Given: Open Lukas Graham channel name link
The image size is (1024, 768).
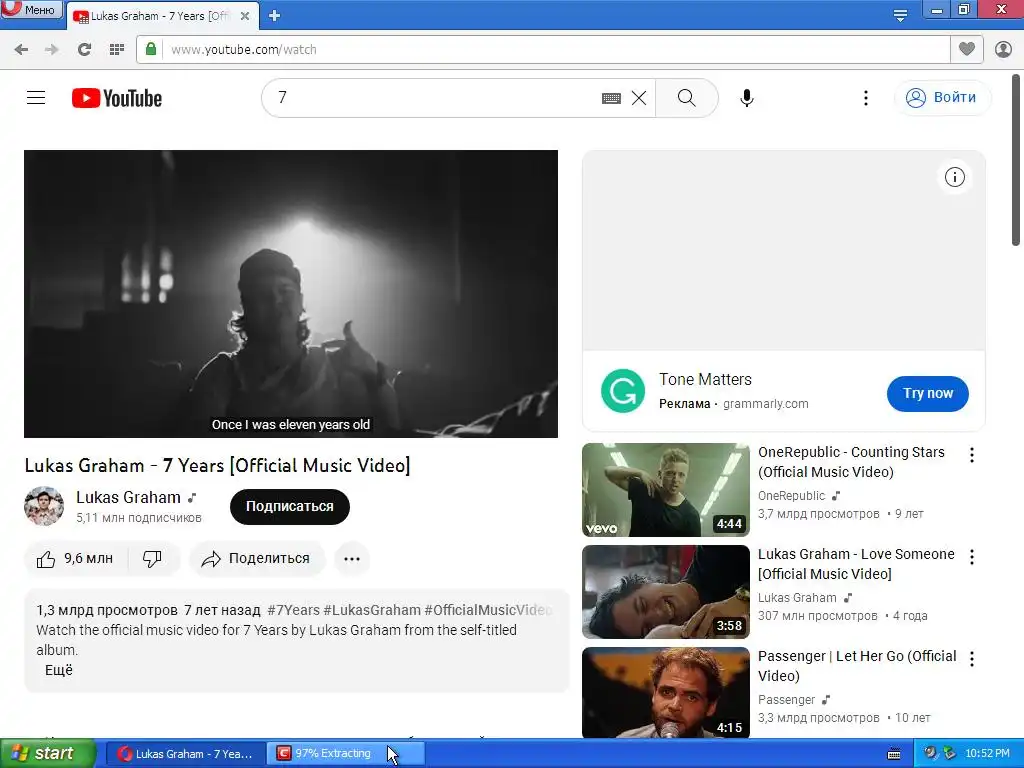Looking at the screenshot, I should pyautogui.click(x=128, y=498).
